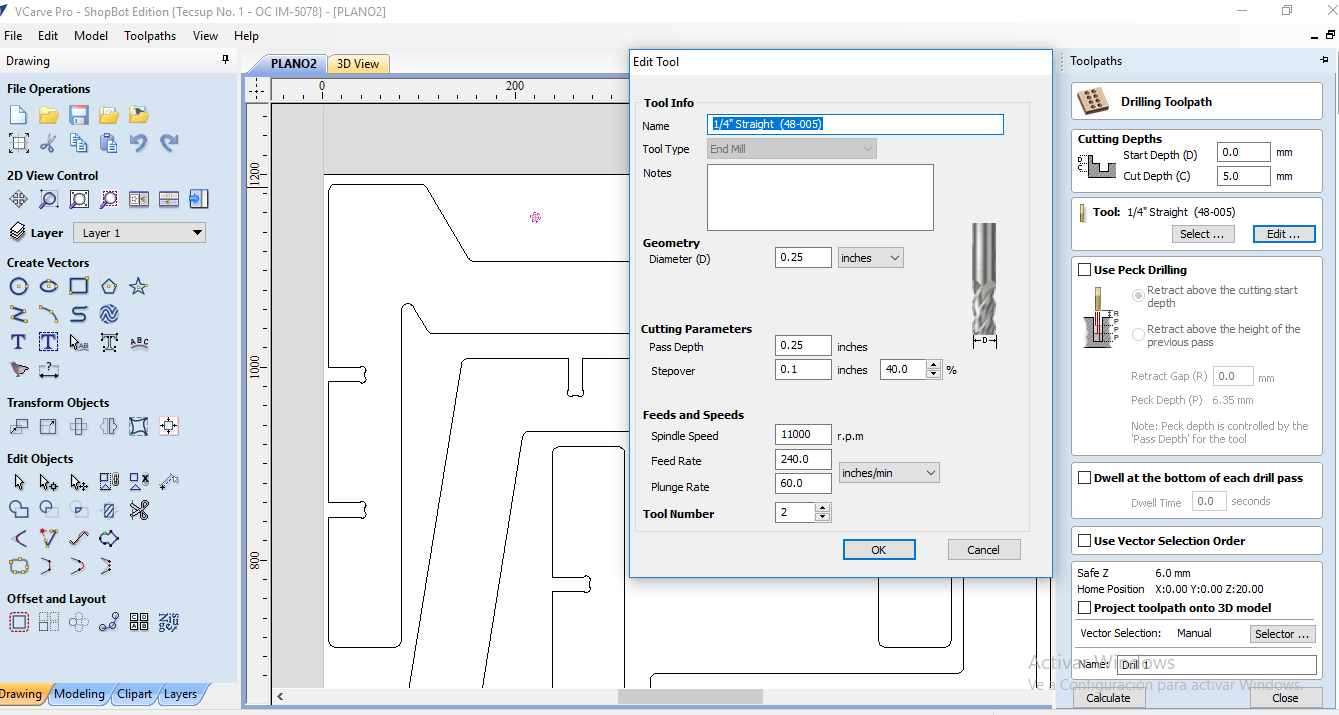
Task: Select the Pan view tool
Action: (x=18, y=199)
